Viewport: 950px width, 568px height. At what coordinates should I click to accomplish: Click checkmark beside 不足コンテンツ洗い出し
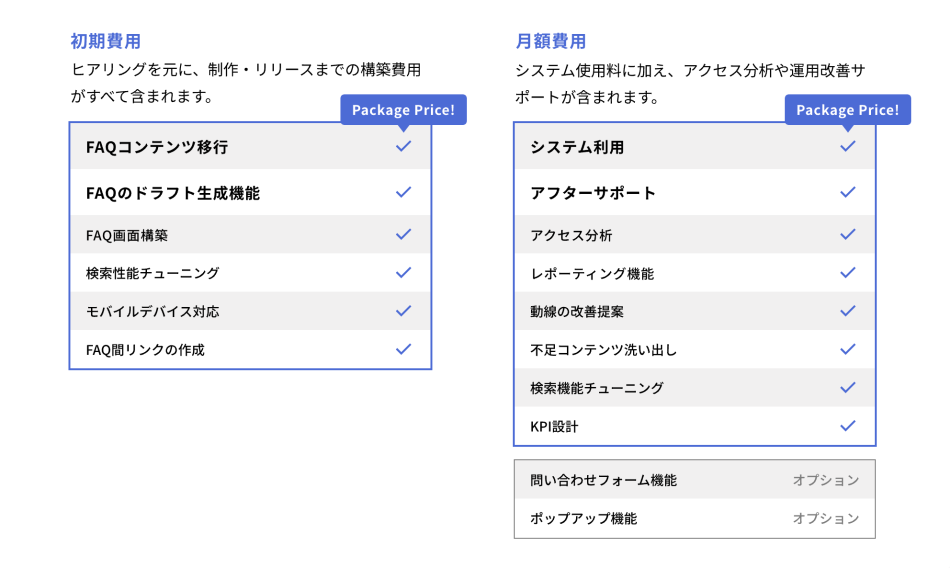click(x=848, y=349)
